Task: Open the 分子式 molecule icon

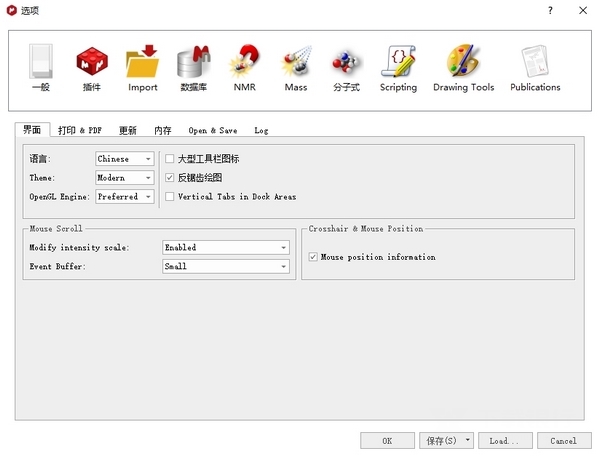Action: coord(347,66)
